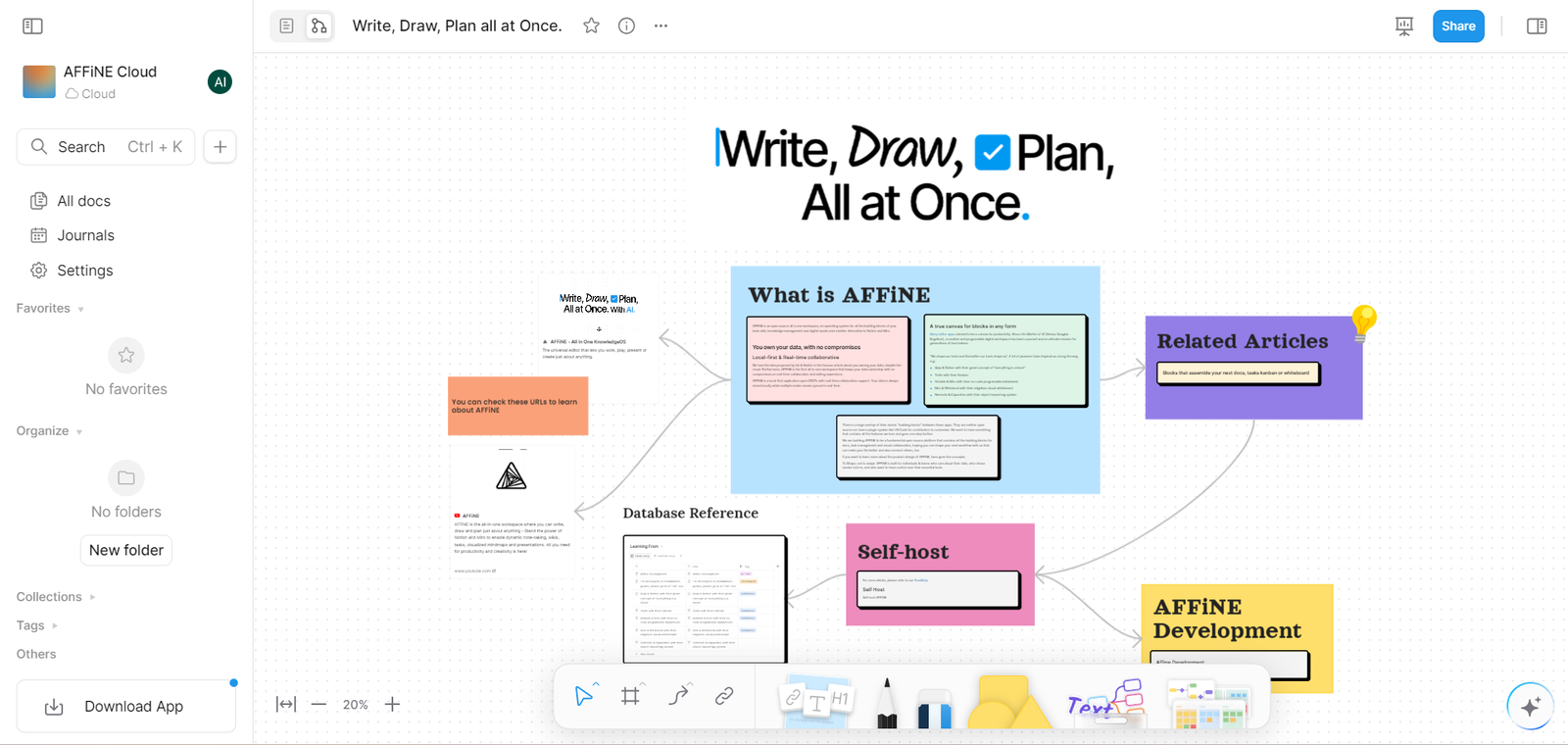Click the doc title in the header

(x=458, y=26)
